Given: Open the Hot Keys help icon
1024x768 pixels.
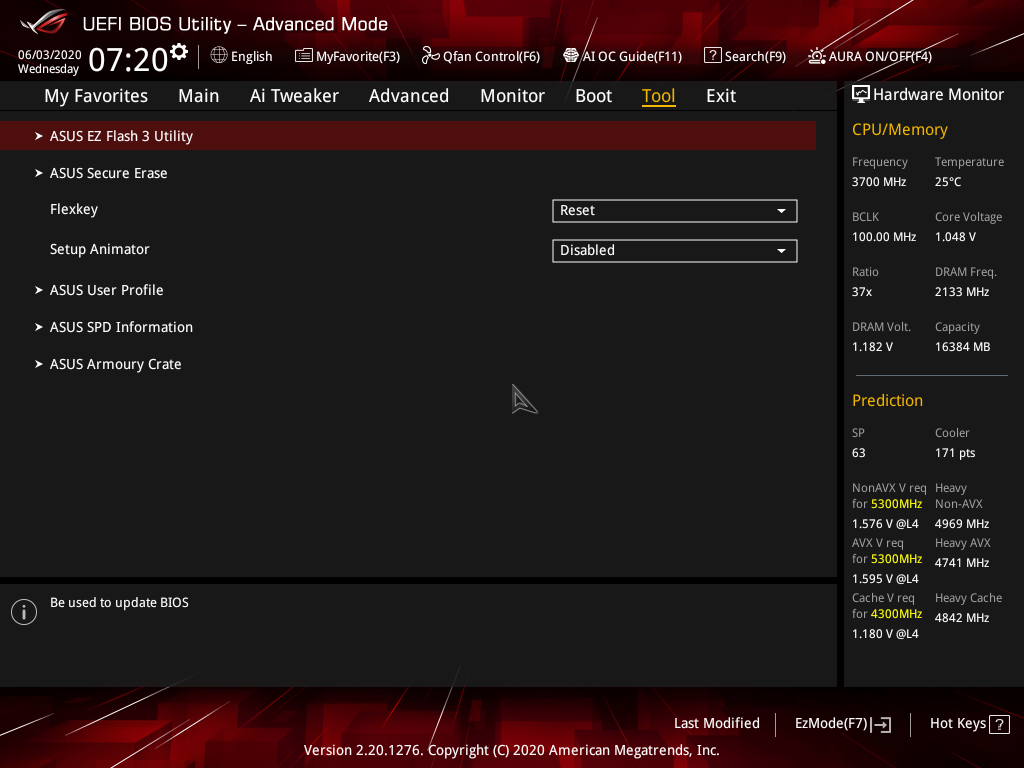Looking at the screenshot, I should pos(997,723).
